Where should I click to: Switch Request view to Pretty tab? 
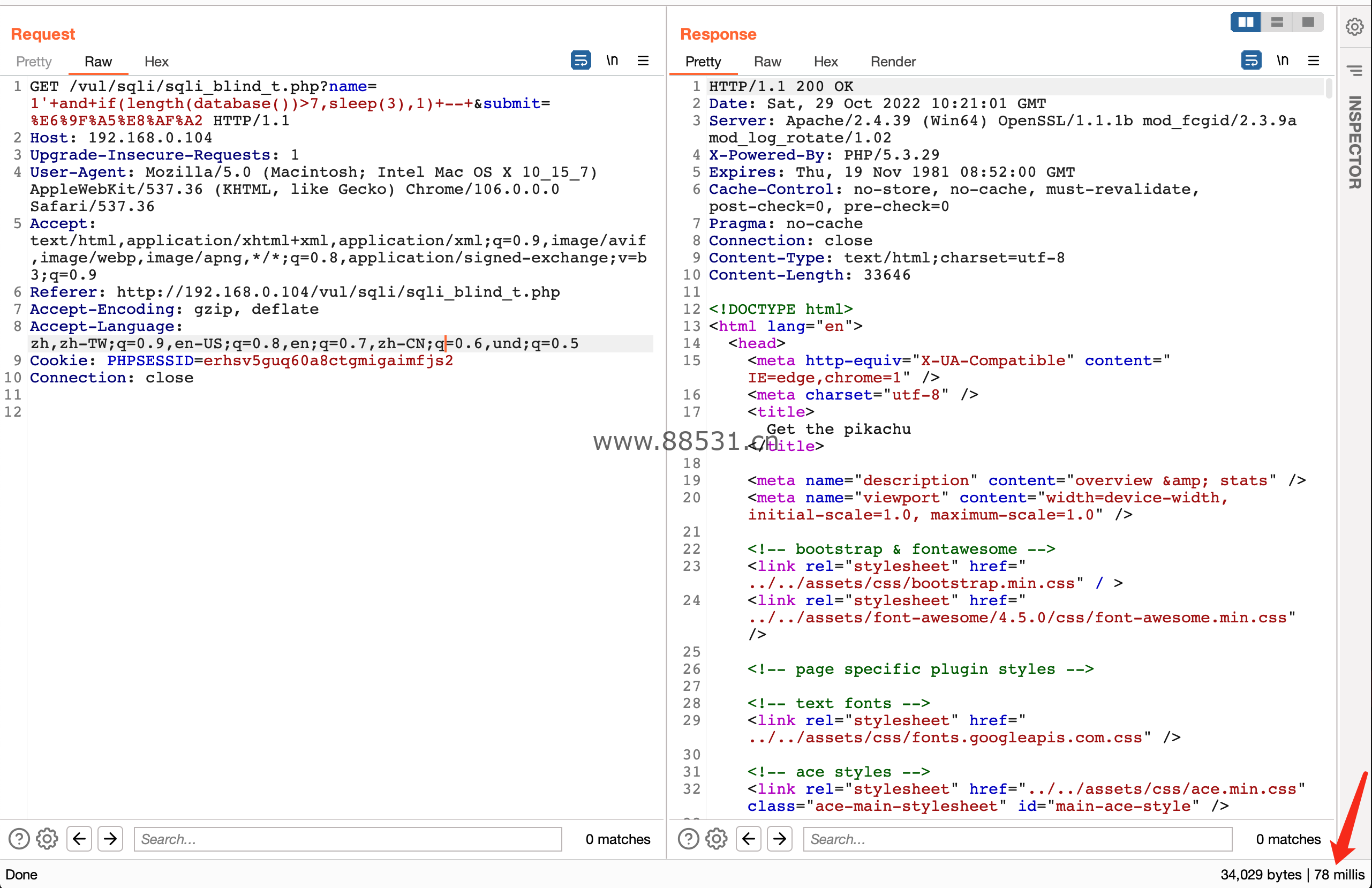[33, 62]
